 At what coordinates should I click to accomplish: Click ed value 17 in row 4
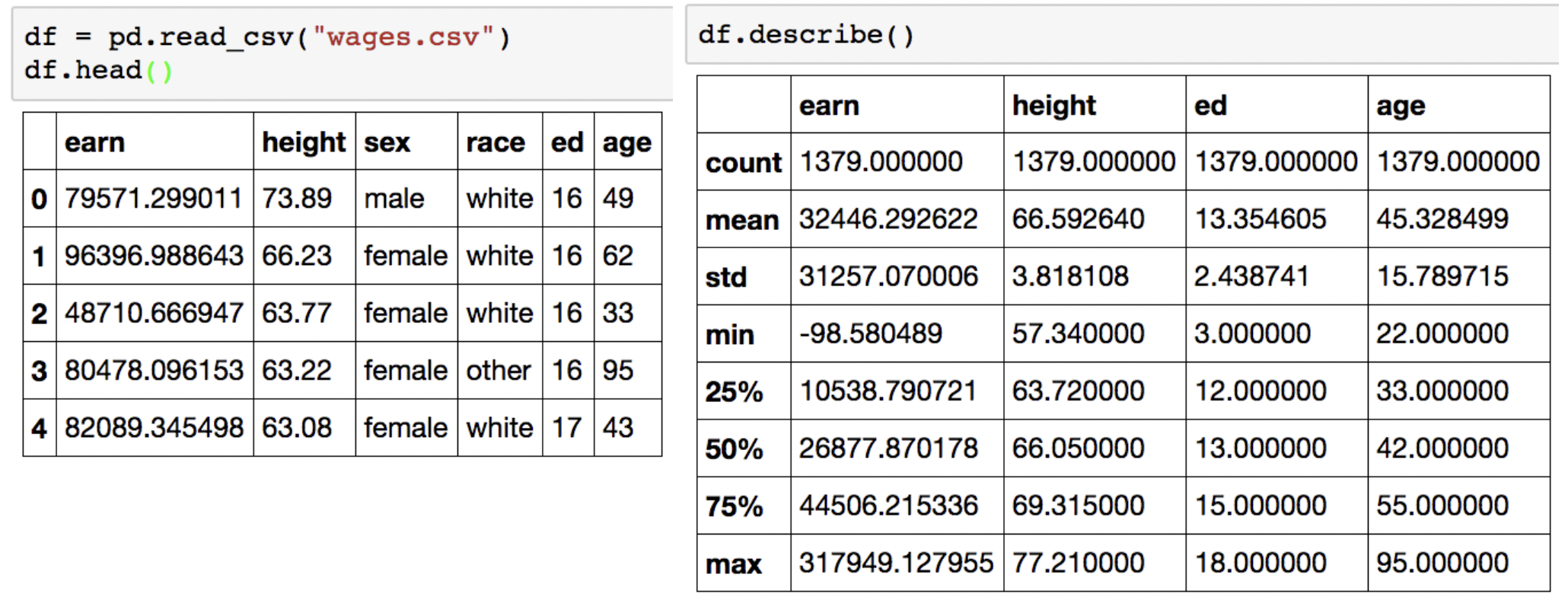(x=567, y=427)
